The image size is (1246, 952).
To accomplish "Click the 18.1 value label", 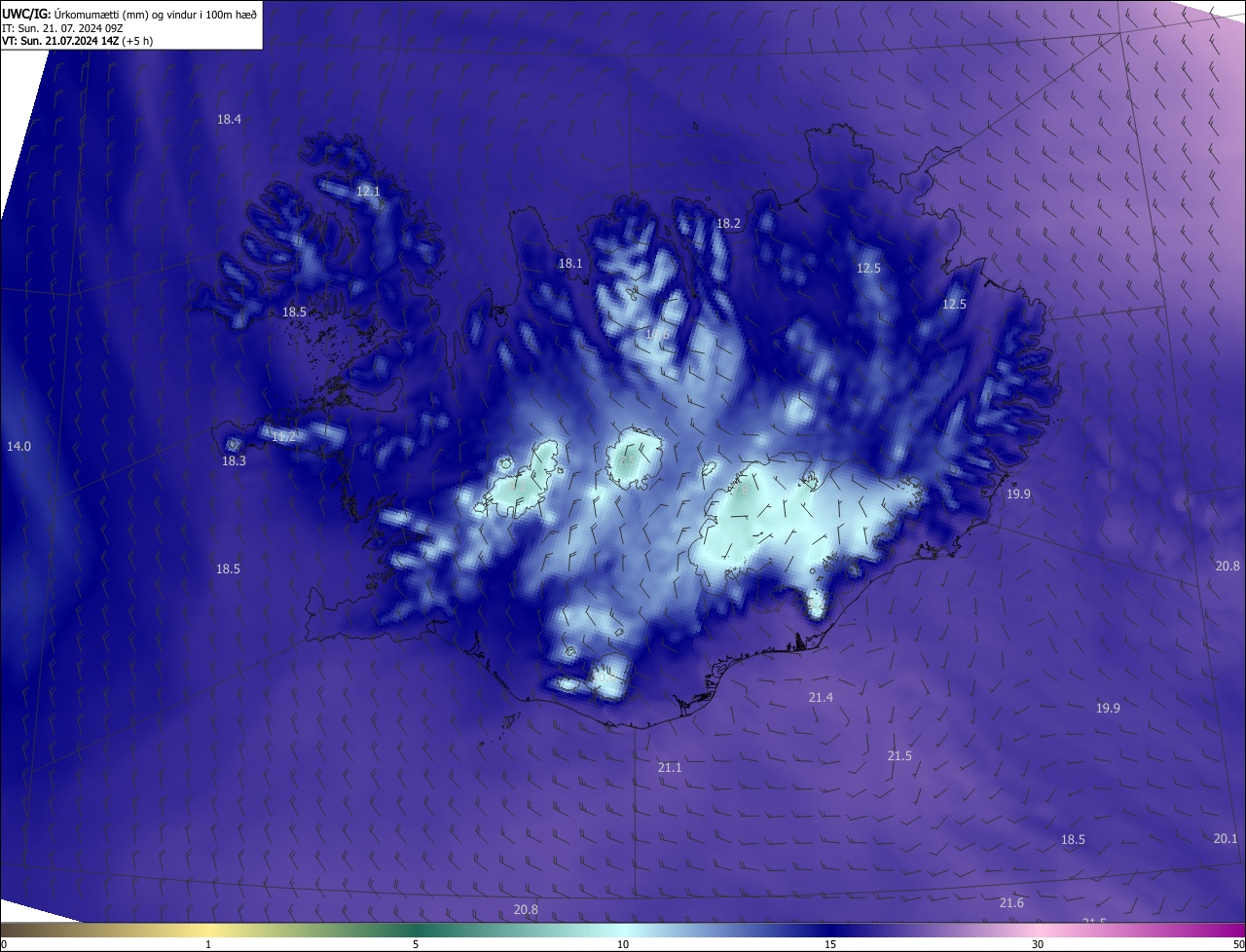I will coord(570,263).
